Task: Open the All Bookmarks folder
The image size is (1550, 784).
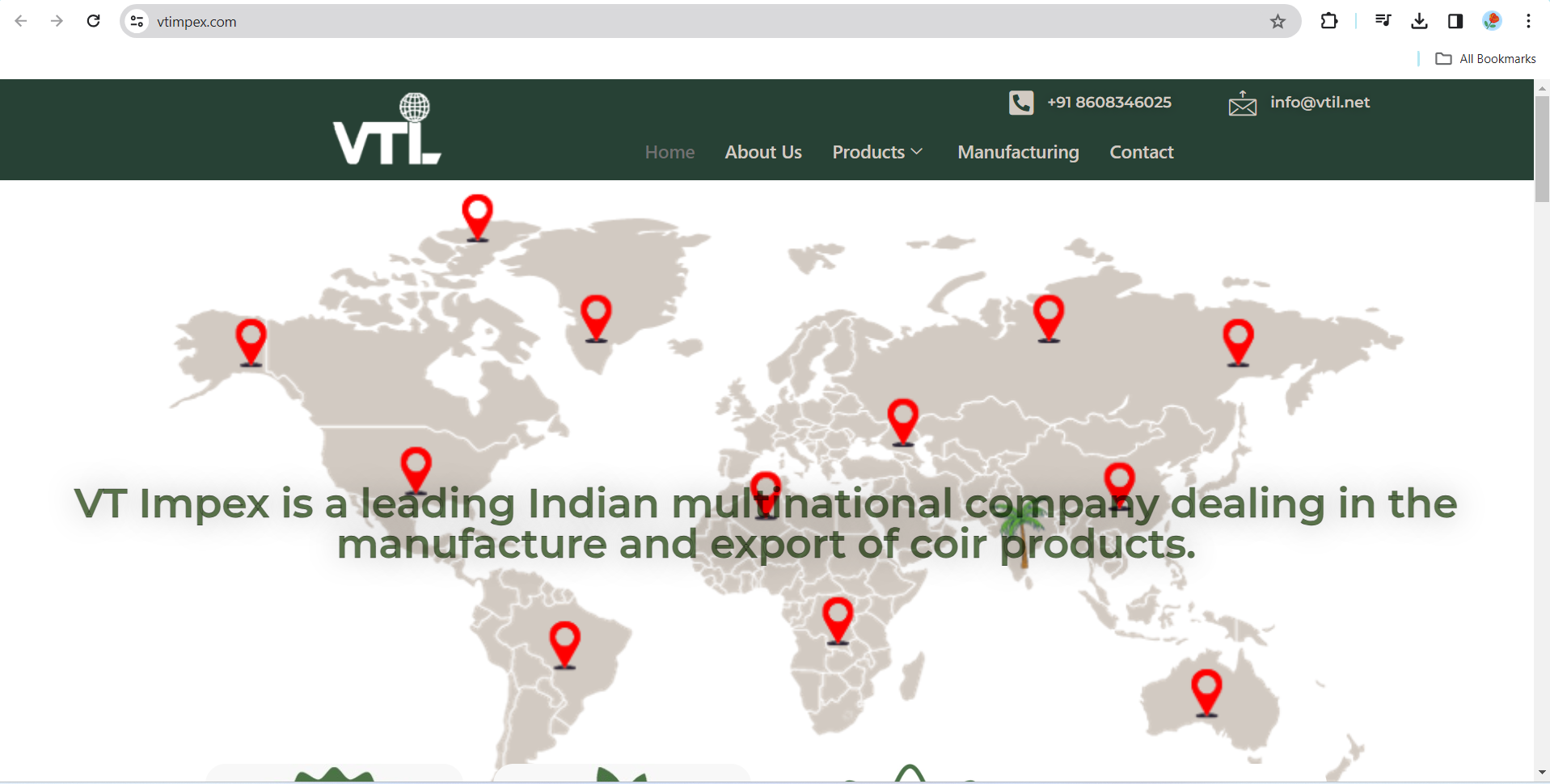Action: [x=1485, y=59]
